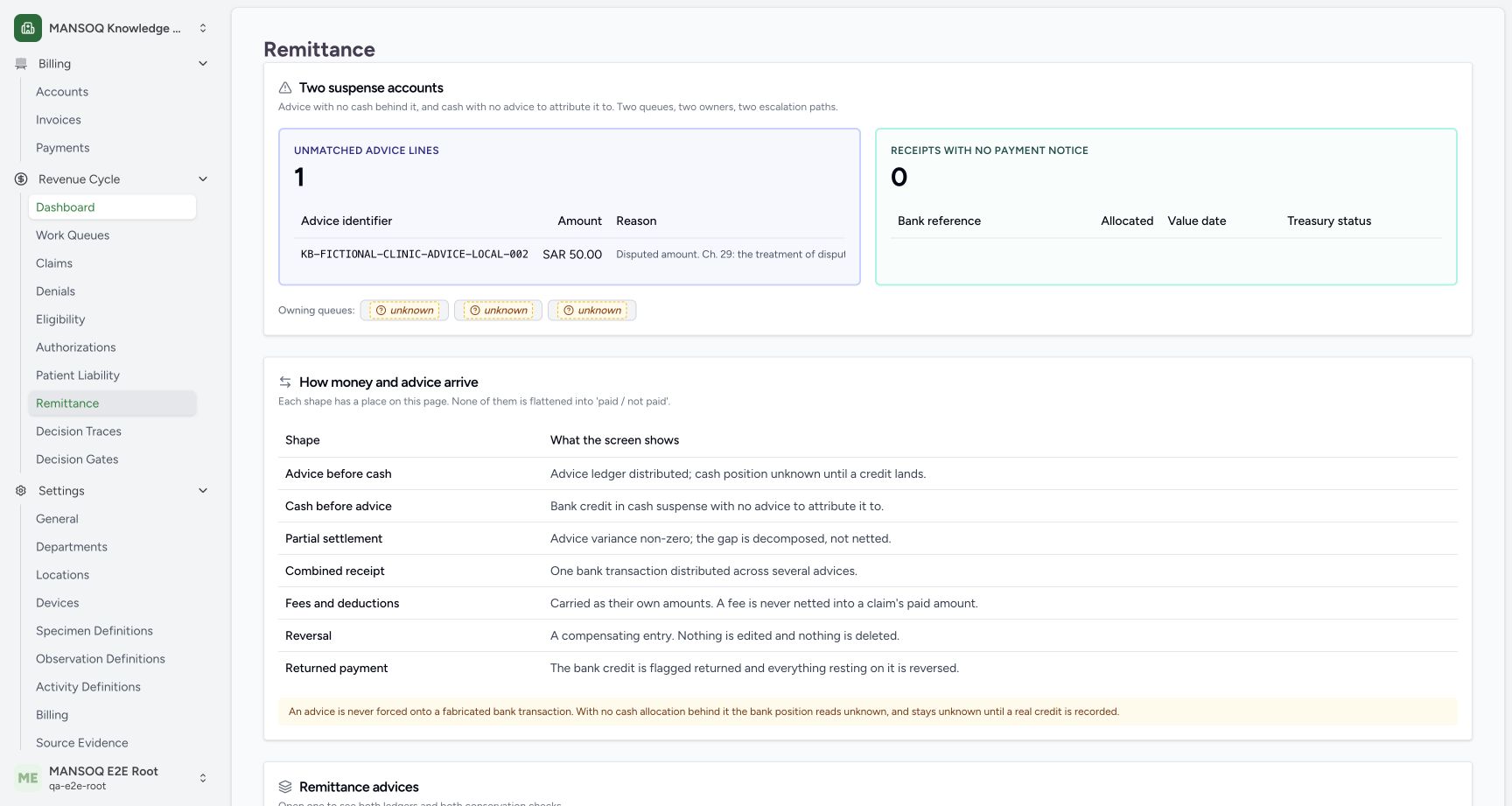Viewport: 1512px width, 806px height.
Task: Open Observation Definitions
Action: pos(112,659)
